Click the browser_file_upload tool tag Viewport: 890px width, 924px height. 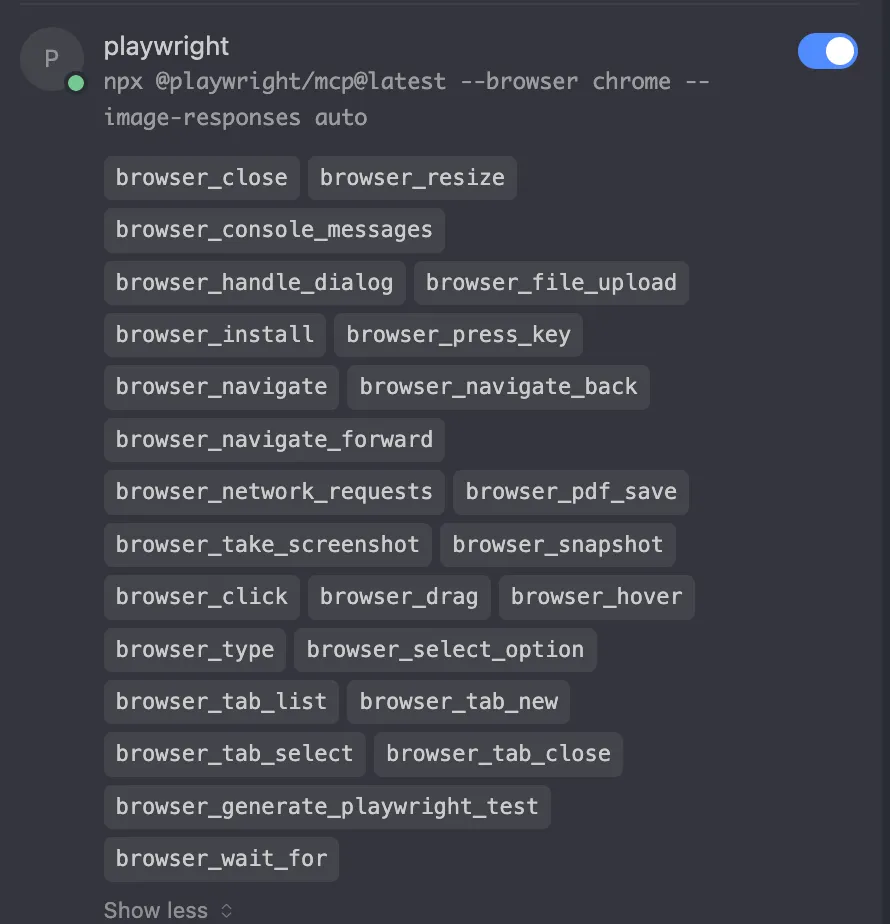(x=551, y=283)
